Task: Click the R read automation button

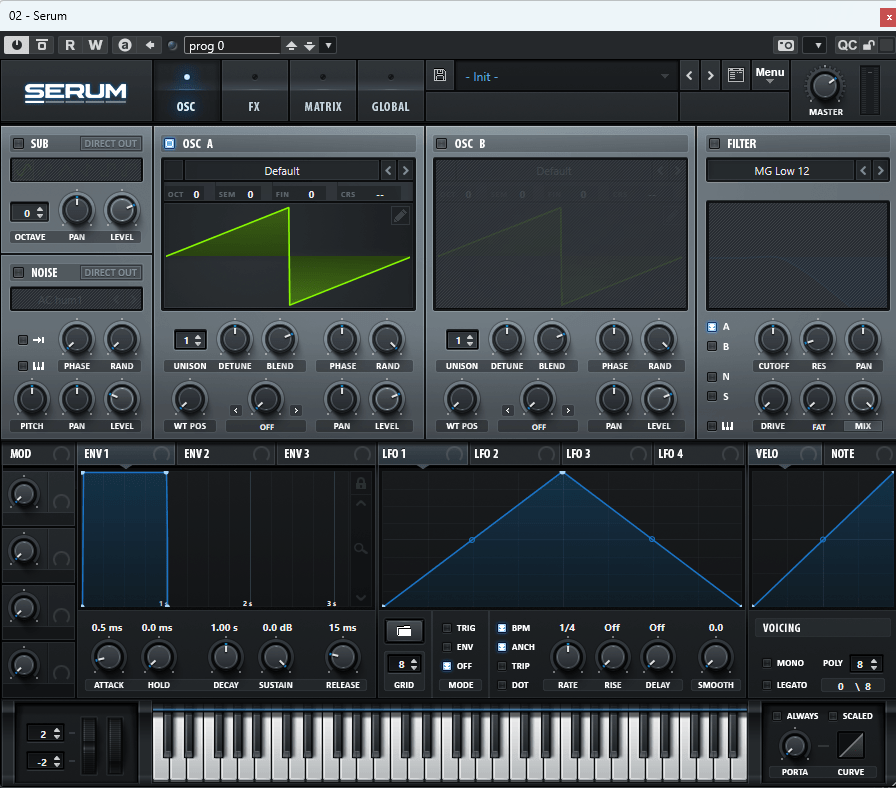Action: pos(70,45)
